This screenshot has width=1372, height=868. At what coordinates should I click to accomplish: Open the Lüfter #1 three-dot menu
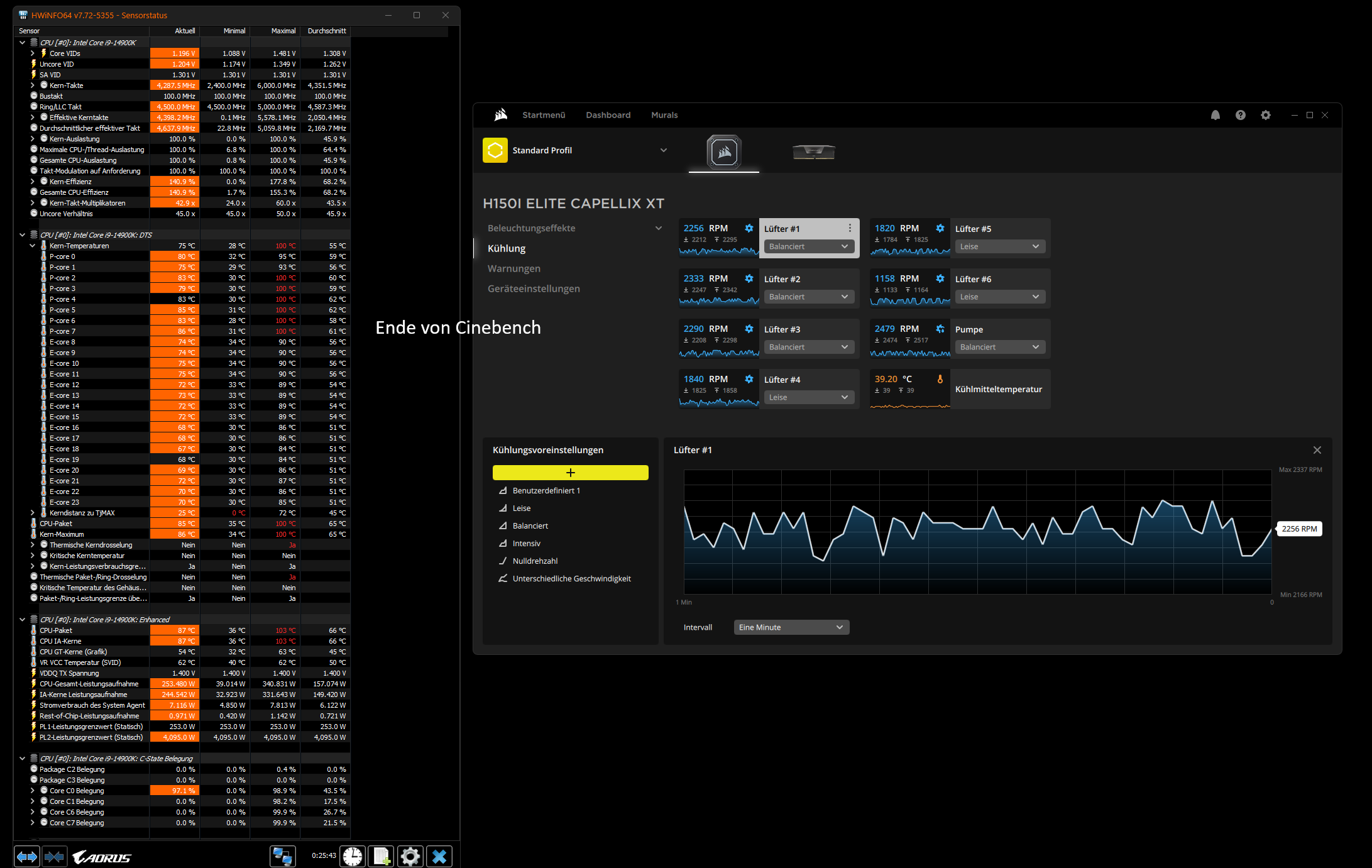(850, 228)
